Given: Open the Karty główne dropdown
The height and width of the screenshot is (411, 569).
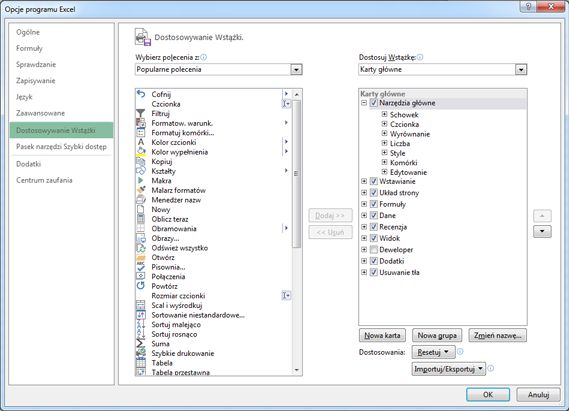Looking at the screenshot, I should (521, 69).
